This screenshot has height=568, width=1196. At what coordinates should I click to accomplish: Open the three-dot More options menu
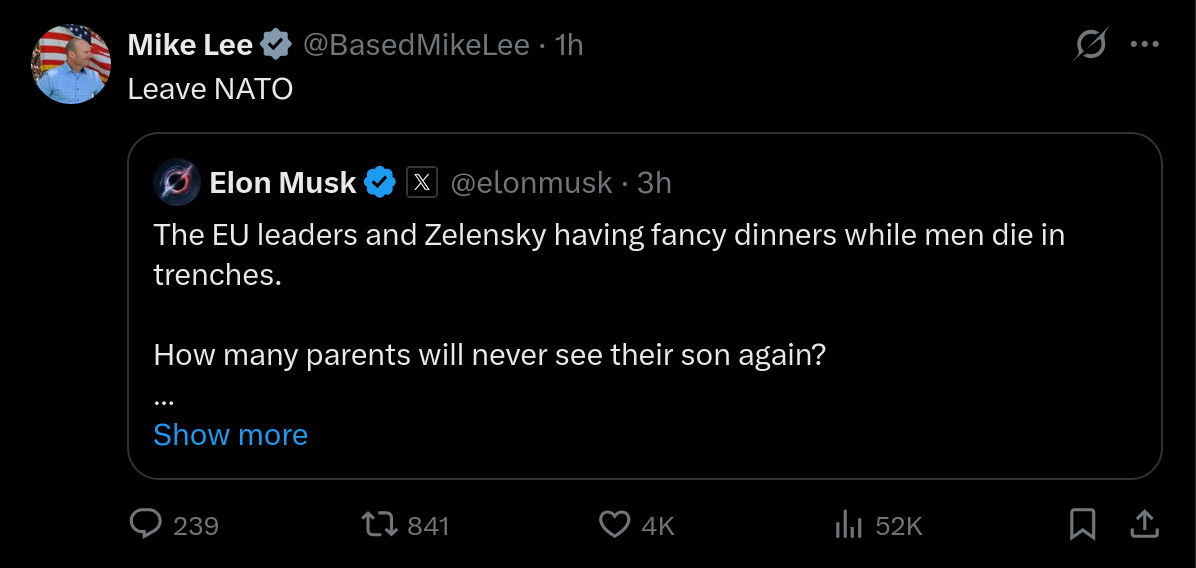click(1144, 45)
